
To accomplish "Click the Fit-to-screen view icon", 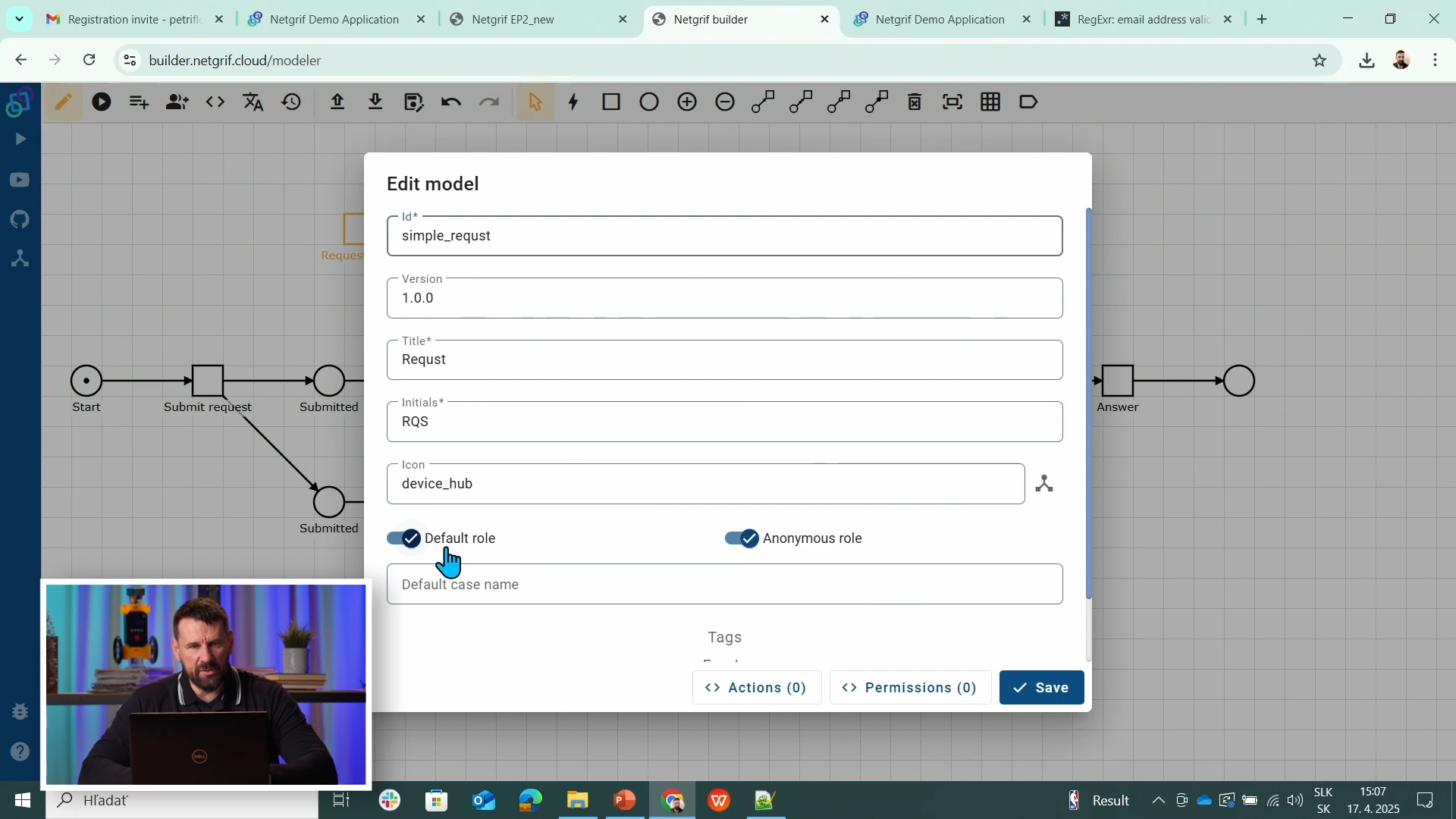I will [952, 101].
